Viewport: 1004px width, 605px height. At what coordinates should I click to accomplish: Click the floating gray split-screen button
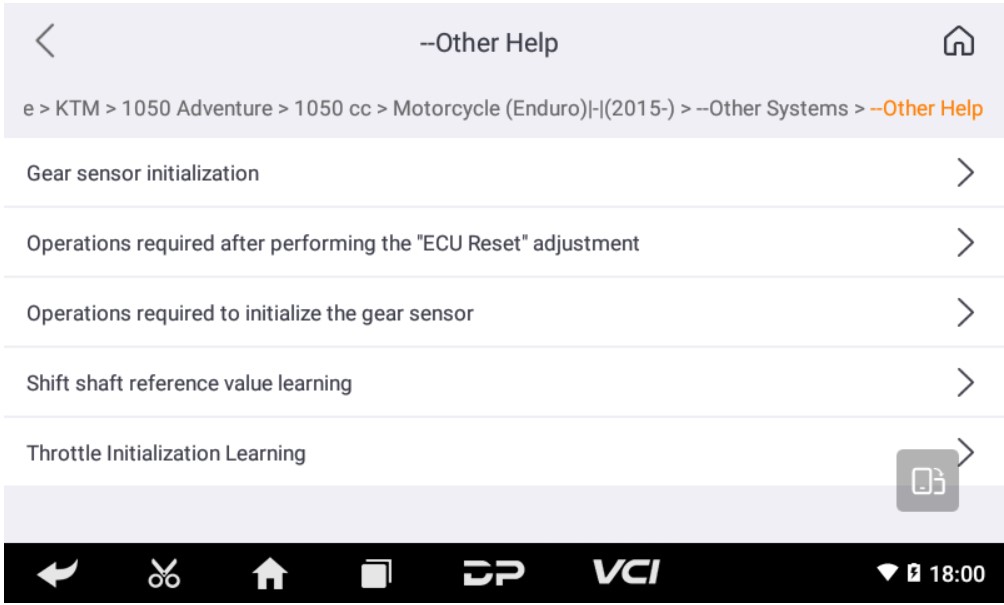(x=927, y=481)
